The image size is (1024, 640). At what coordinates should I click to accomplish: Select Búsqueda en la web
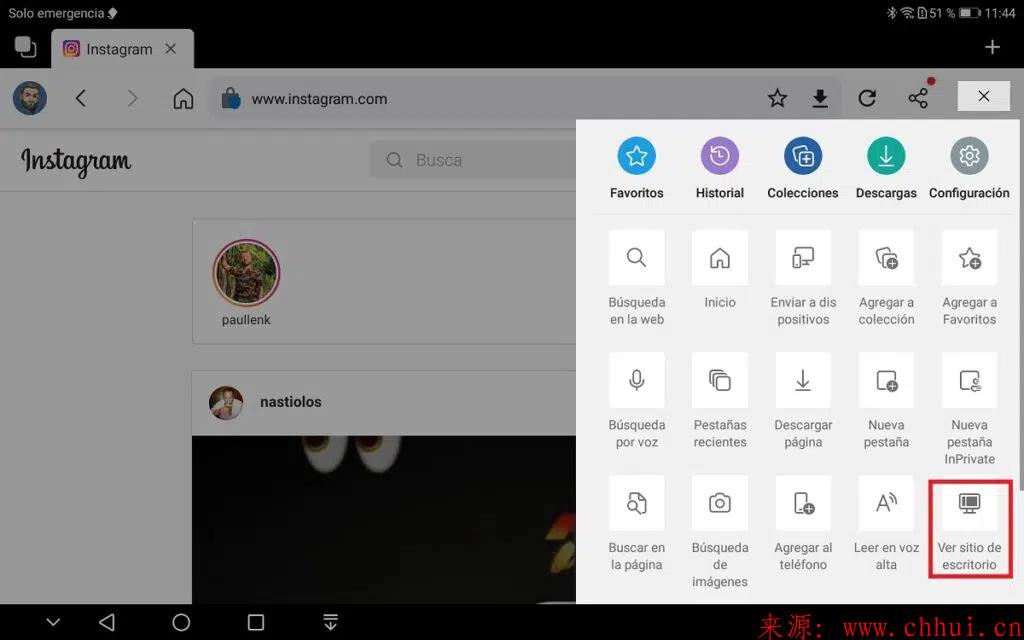coord(637,278)
